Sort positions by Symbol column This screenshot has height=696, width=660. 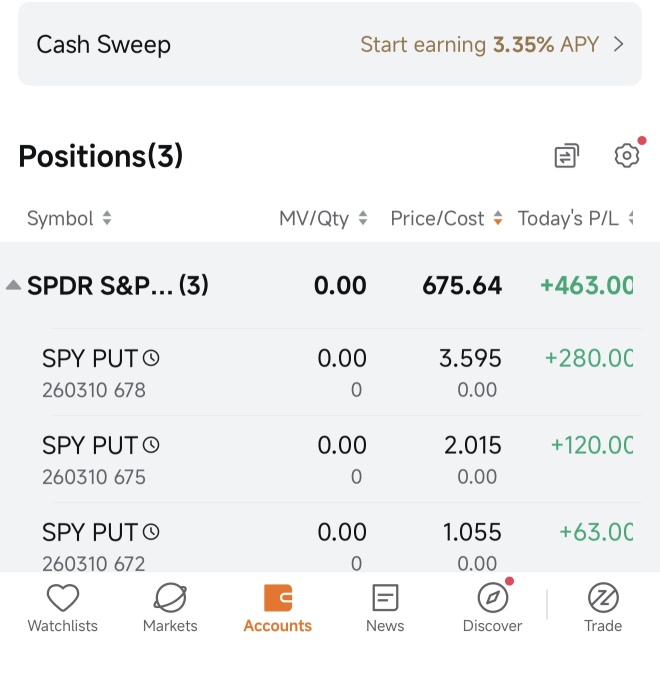69,218
